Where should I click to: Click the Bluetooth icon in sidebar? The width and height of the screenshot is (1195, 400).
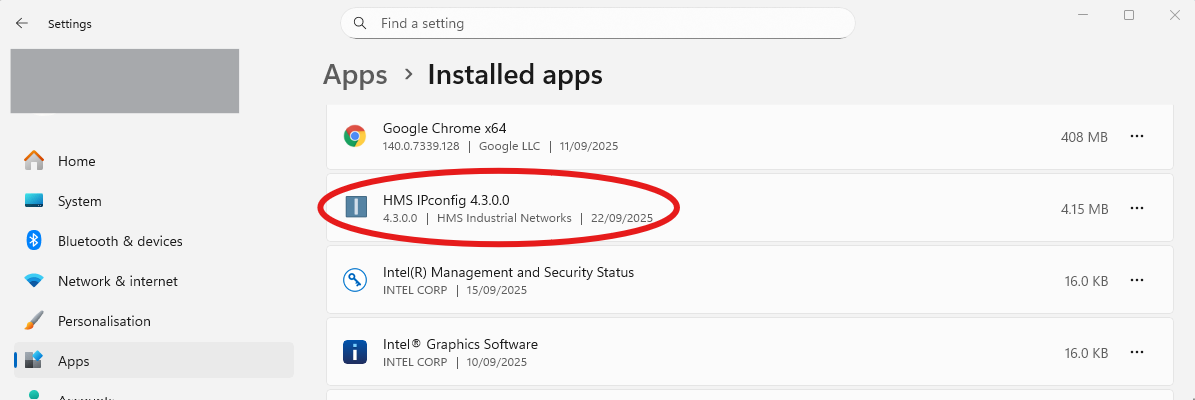[x=34, y=241]
